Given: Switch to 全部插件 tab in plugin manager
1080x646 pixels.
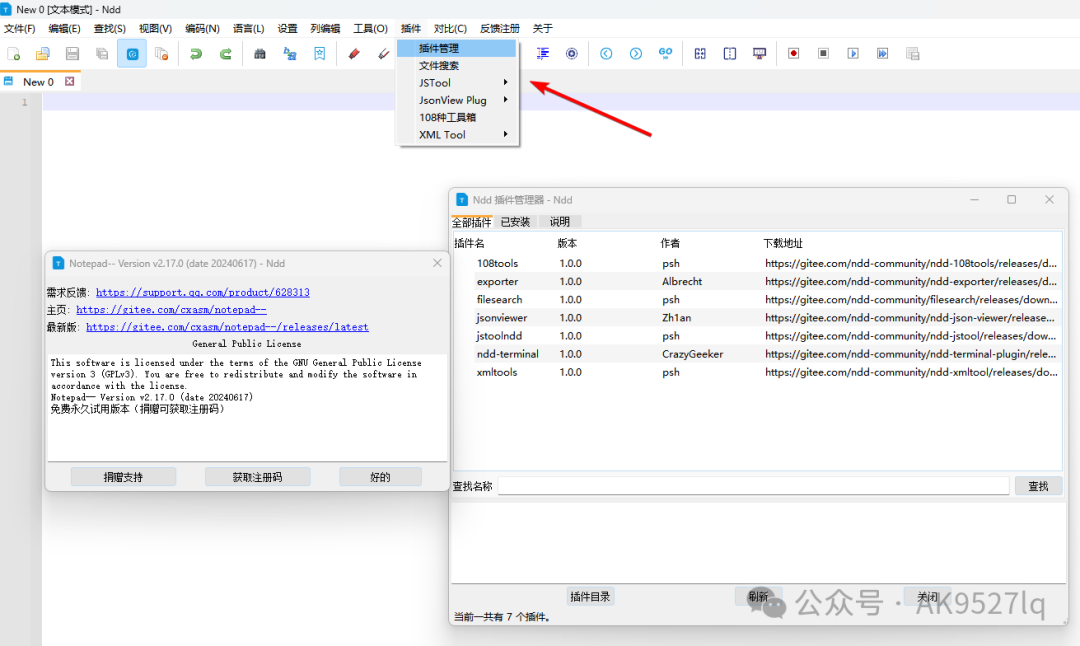Looking at the screenshot, I should tap(472, 222).
